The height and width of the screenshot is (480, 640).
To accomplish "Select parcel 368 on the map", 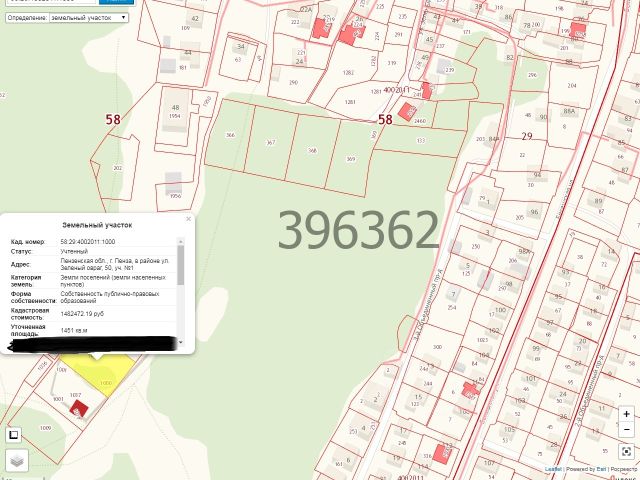I will point(312,150).
